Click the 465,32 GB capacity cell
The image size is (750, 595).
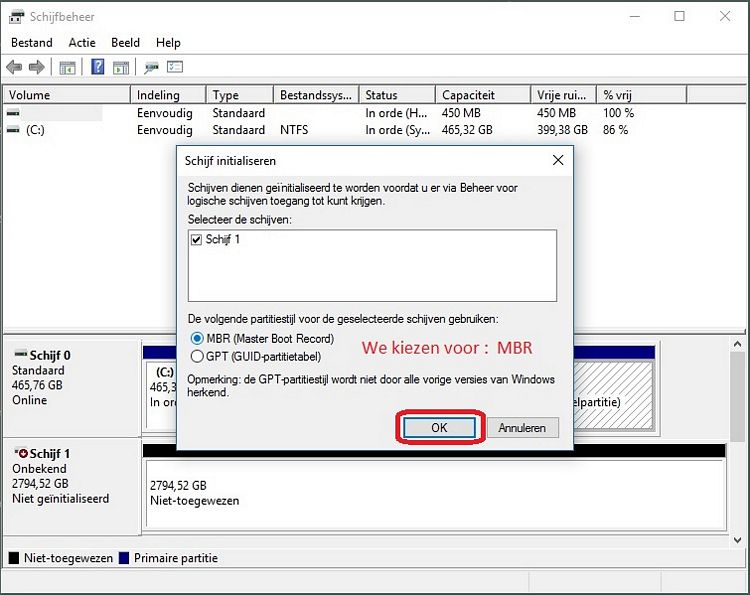[x=467, y=130]
